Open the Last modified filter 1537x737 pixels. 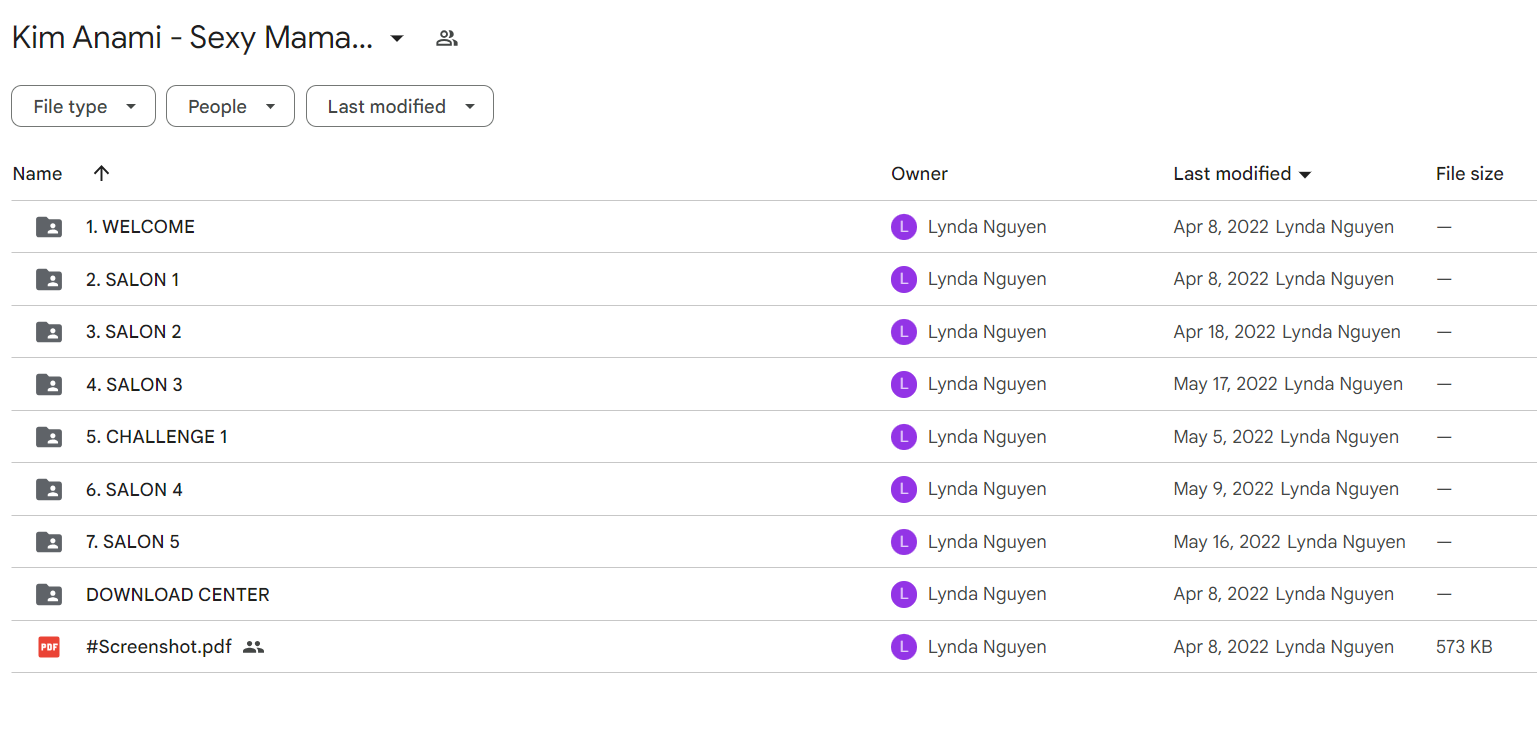click(400, 106)
